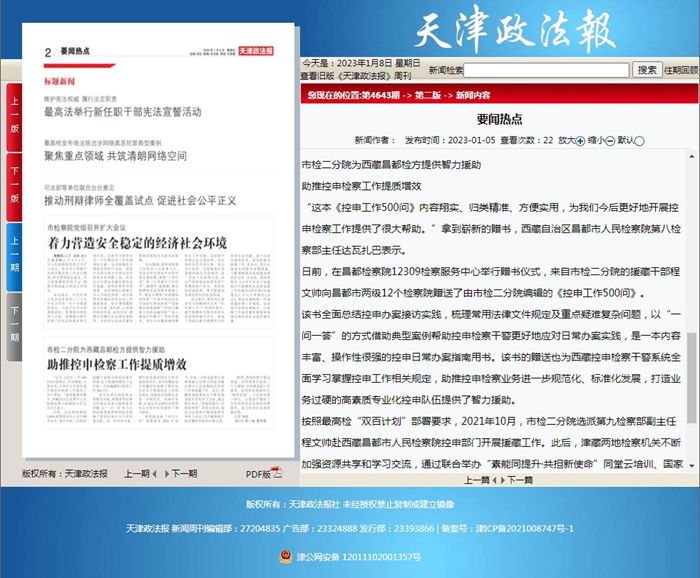Screen dimensions: 700x578
Task: Click the PDF版 text link
Action: [x=258, y=474]
